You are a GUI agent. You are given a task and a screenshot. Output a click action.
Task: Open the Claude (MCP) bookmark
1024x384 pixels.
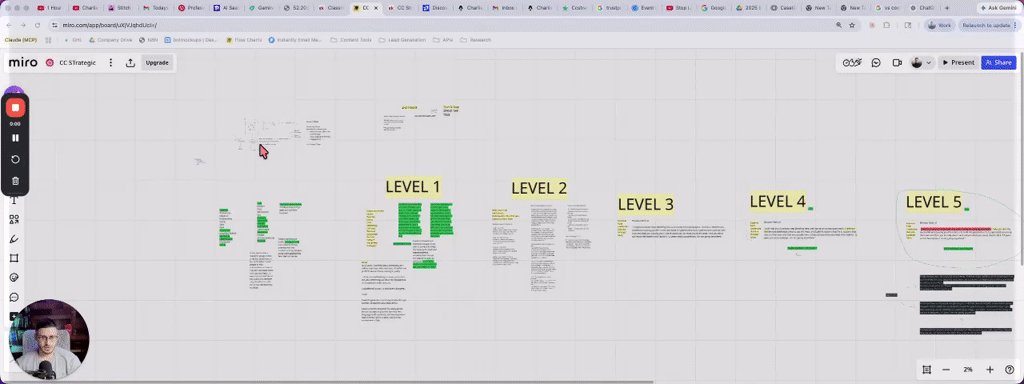pos(20,40)
